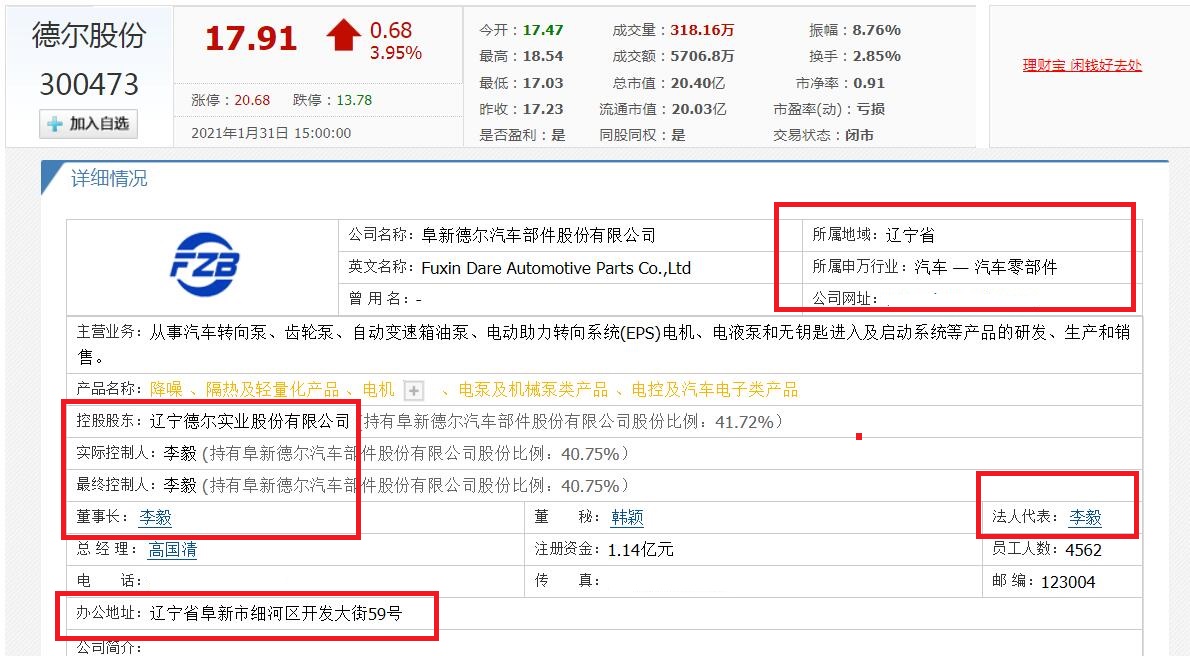This screenshot has height=656, width=1190.
Task: Click the stock code 300473
Action: 89,84
